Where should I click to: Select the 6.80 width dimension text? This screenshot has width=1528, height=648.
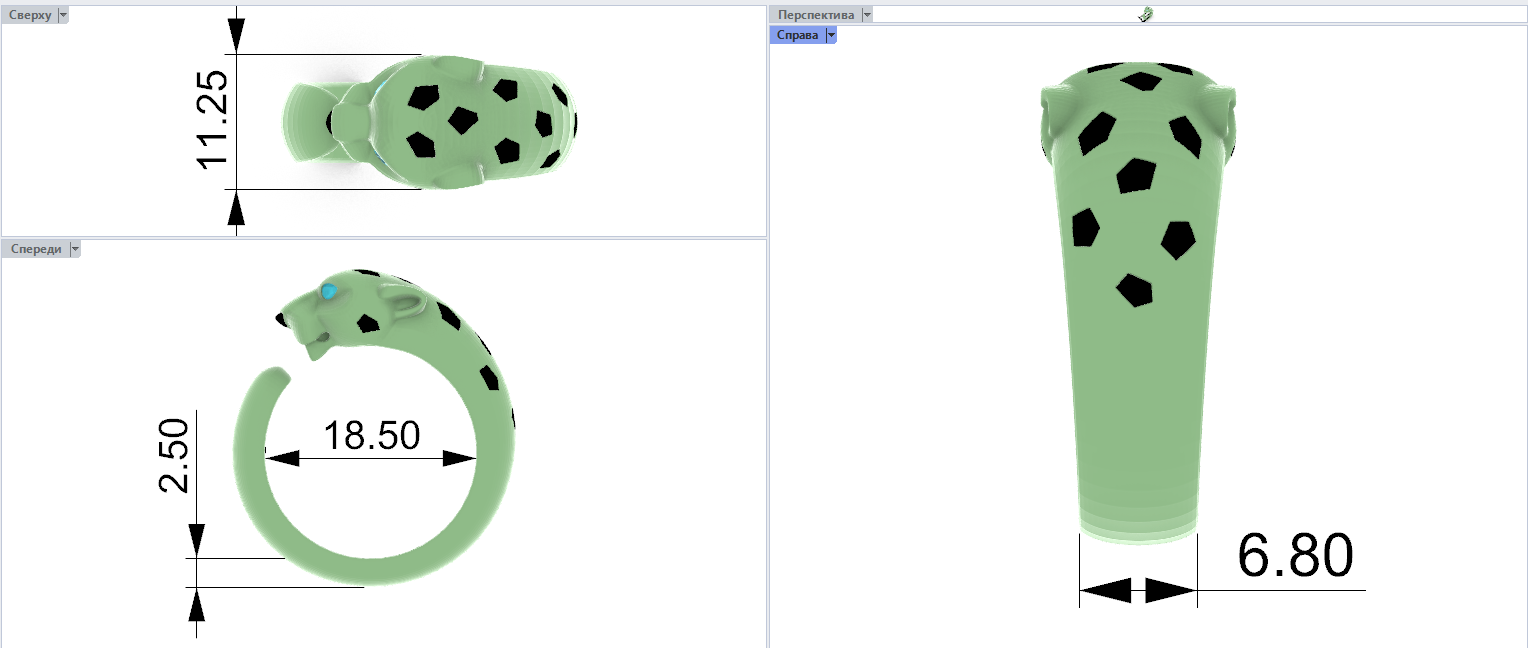(x=1295, y=555)
